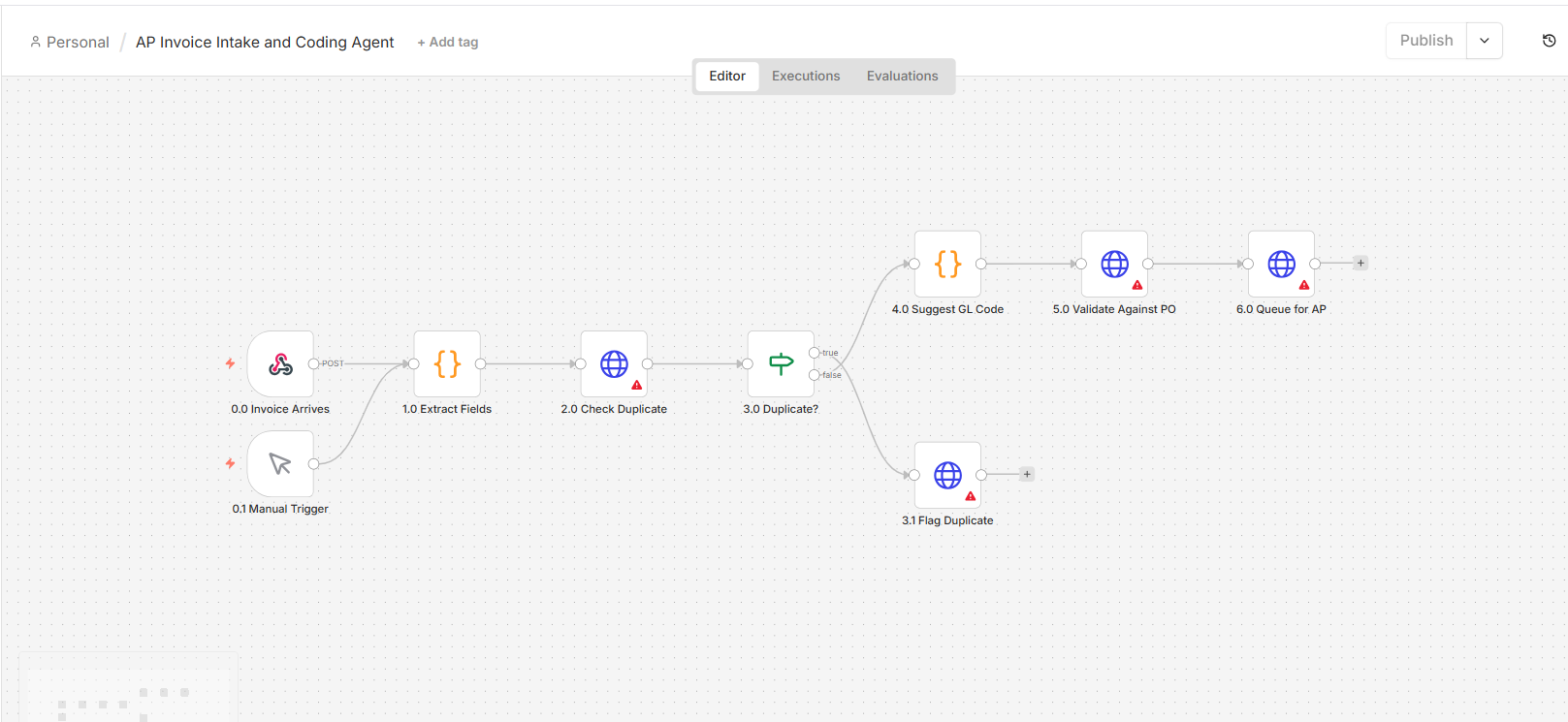Open the 3.1 Flag Duplicate node
The width and height of the screenshot is (1568, 722).
coord(947,475)
